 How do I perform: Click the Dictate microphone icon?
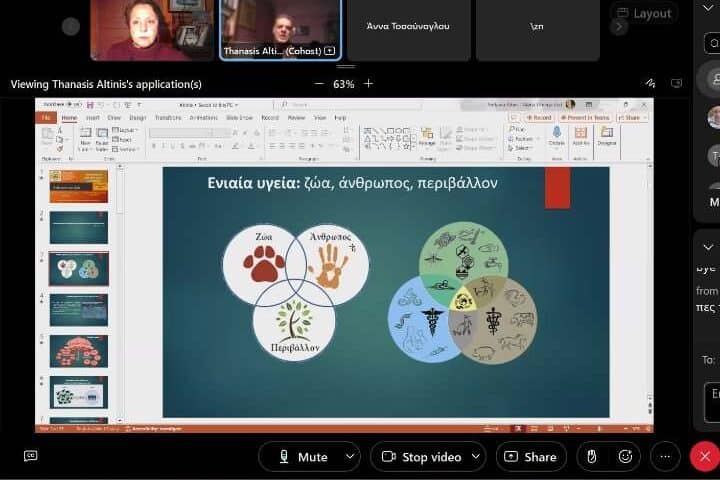tap(557, 134)
